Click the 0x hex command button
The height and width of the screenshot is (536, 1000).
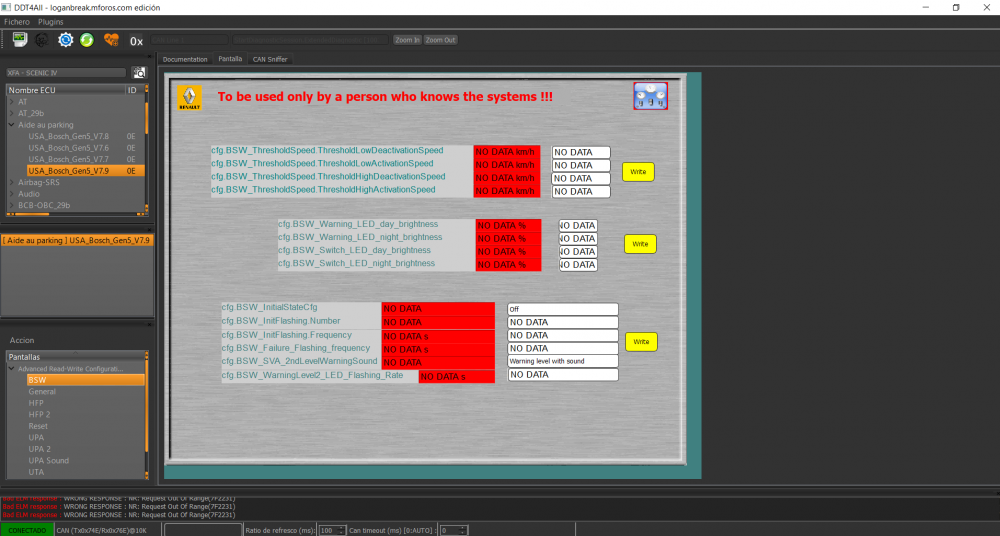tap(136, 41)
